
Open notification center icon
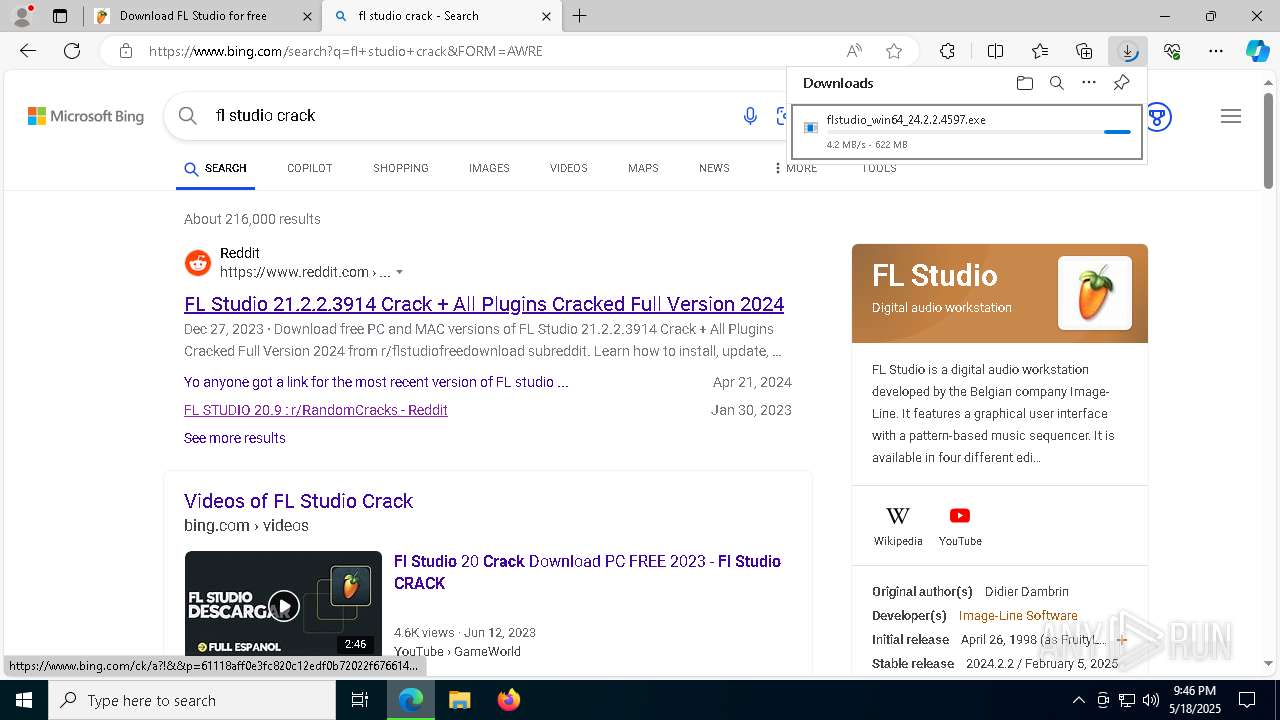pos(1247,700)
